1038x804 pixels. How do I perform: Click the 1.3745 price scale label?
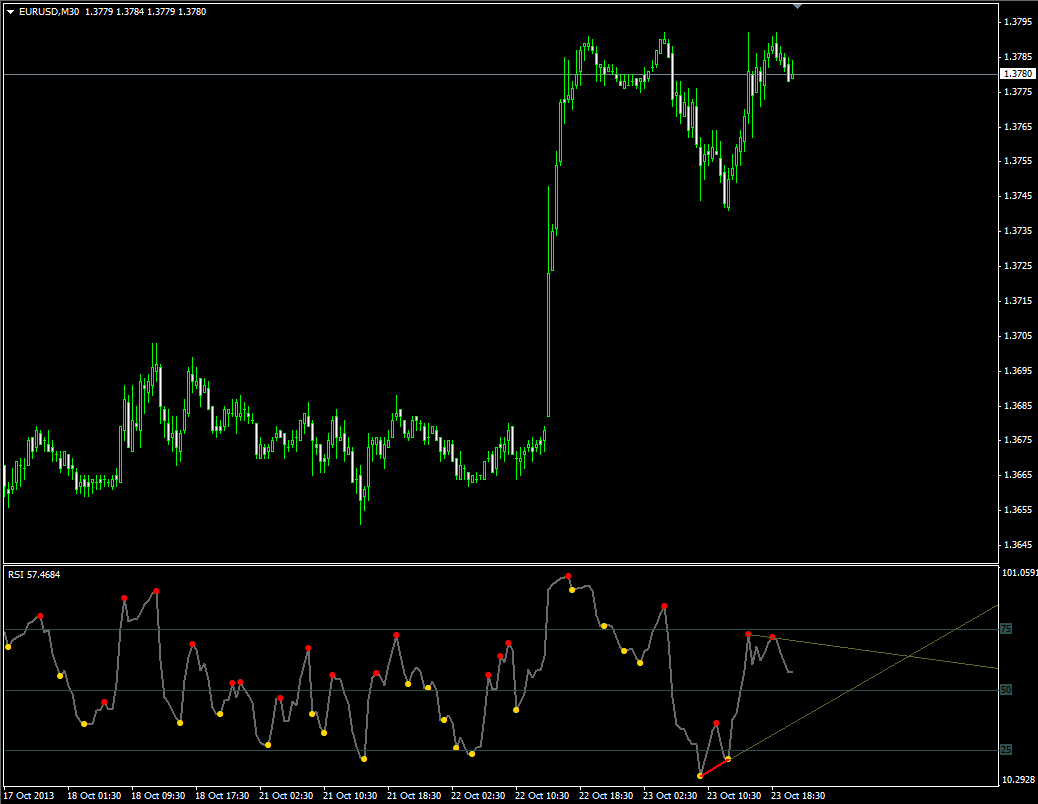1017,196
